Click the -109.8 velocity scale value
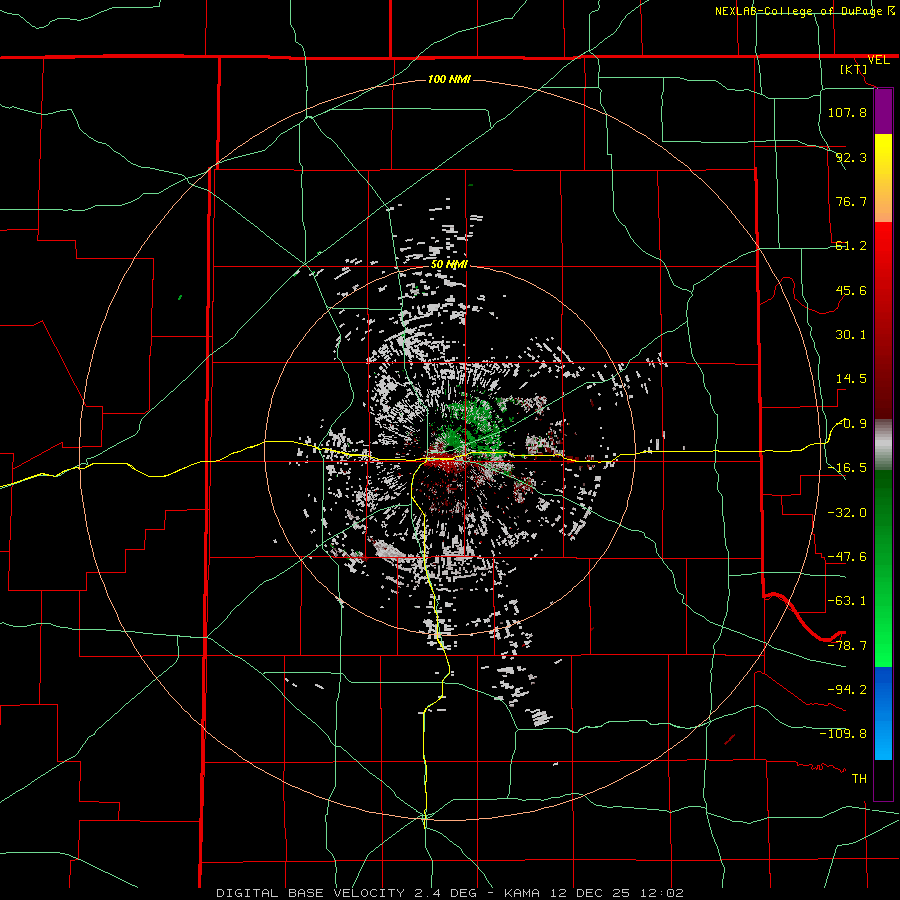Viewport: 900px width, 900px height. [x=843, y=734]
